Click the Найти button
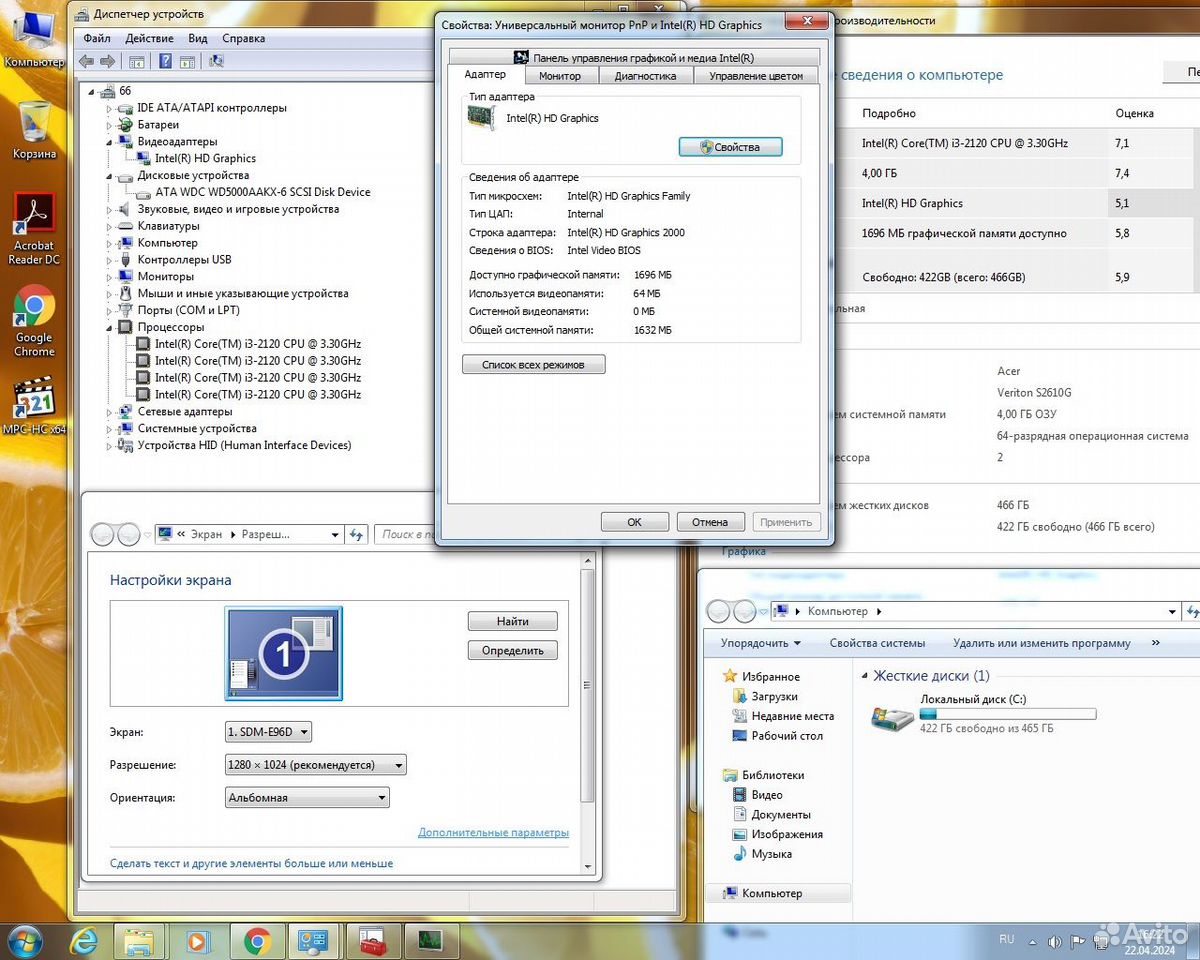Screen dimensions: 1200x960 [x=512, y=621]
